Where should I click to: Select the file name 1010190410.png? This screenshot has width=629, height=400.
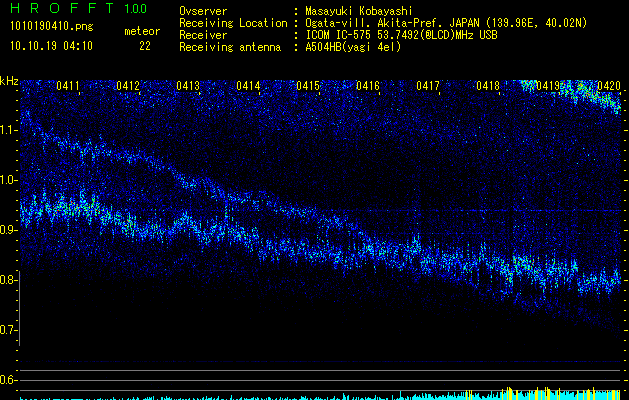coord(52,27)
